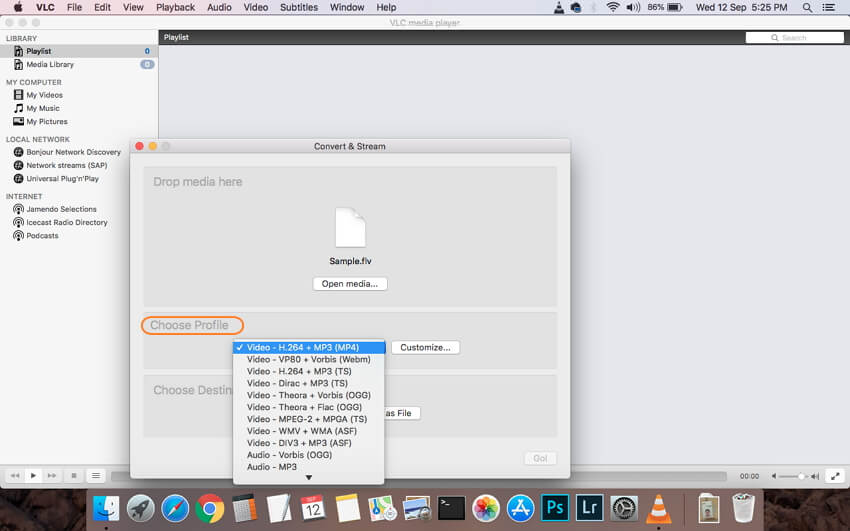Choose Video - Theora + Vorbis (OGG) option
This screenshot has width=850, height=531.
click(x=309, y=395)
